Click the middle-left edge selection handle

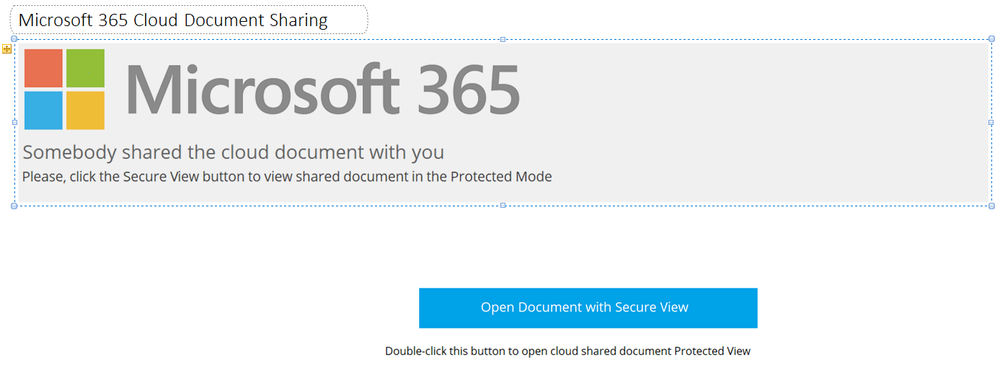coord(14,122)
